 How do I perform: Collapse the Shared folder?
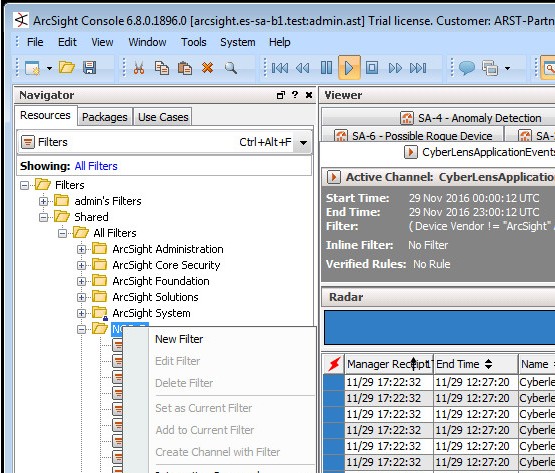tap(44, 217)
